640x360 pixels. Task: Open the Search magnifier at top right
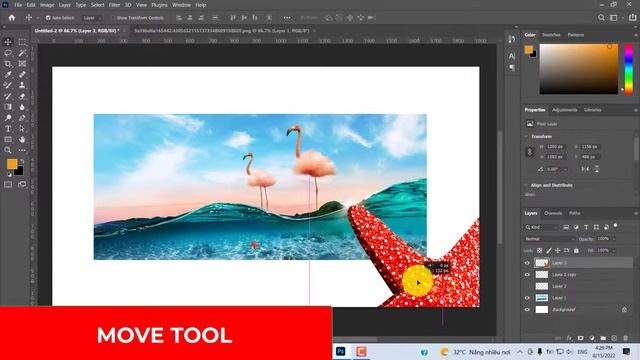pyautogui.click(x=601, y=18)
